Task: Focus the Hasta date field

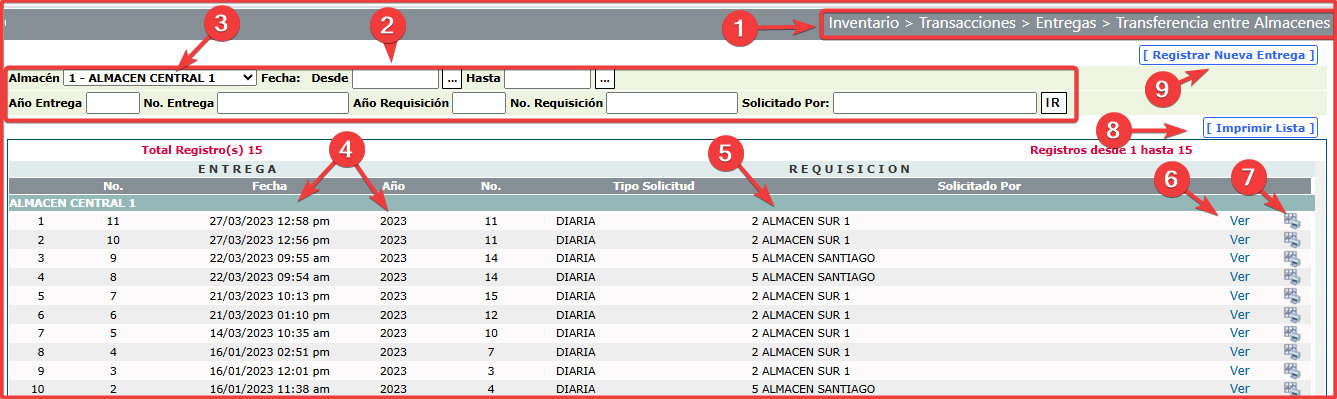Action: tap(548, 78)
